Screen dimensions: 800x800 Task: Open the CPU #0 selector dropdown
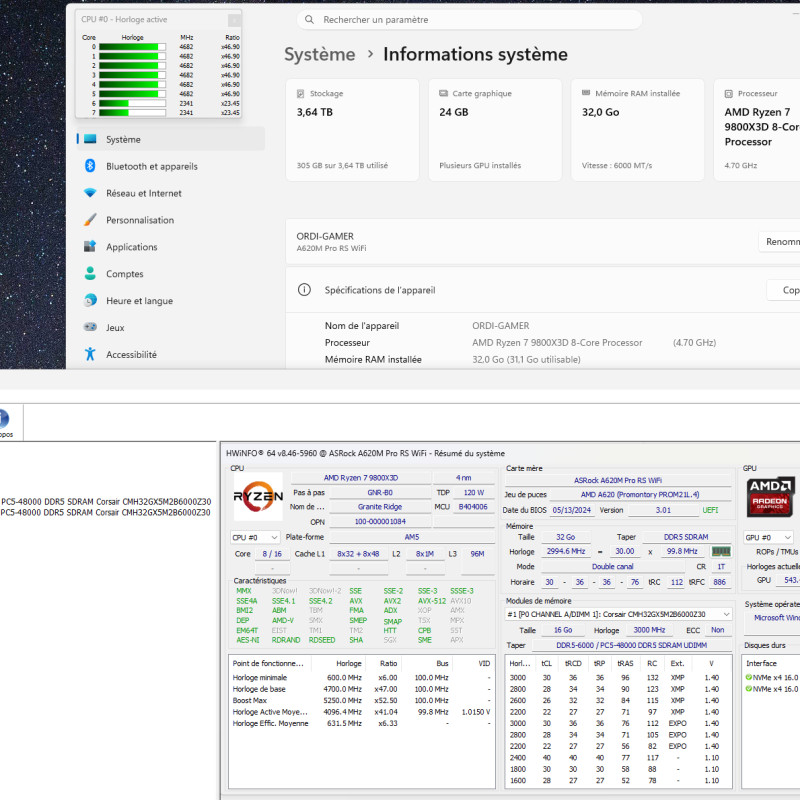(255, 538)
